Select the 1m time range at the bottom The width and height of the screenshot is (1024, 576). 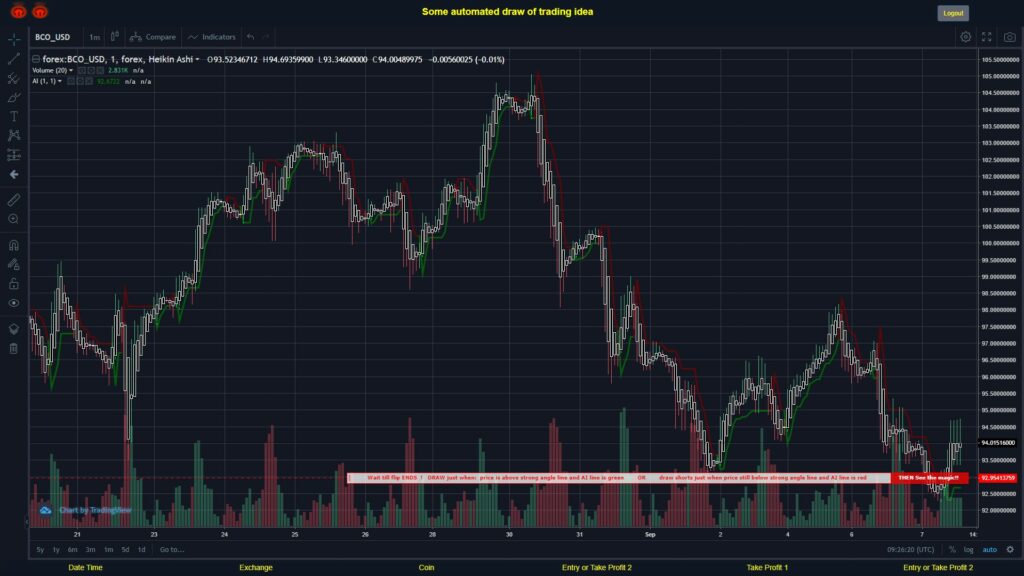[108, 550]
